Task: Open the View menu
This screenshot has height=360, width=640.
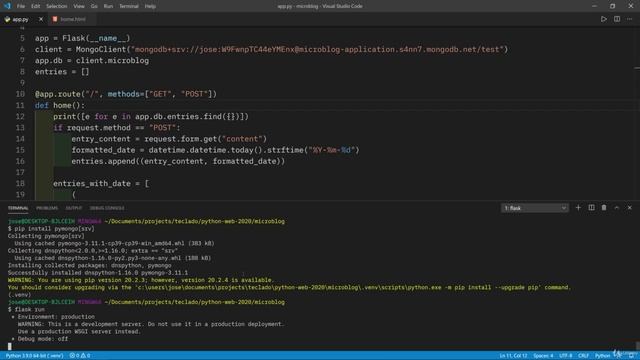Action: tap(79, 6)
